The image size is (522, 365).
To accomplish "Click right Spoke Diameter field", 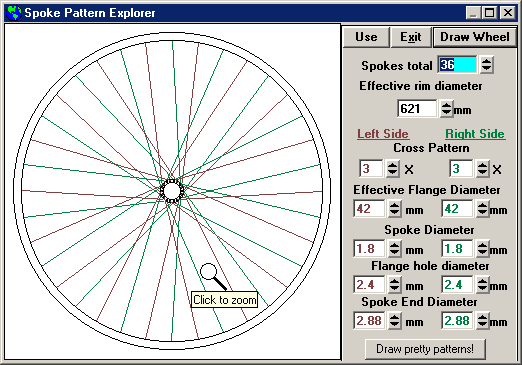I will tap(457, 249).
